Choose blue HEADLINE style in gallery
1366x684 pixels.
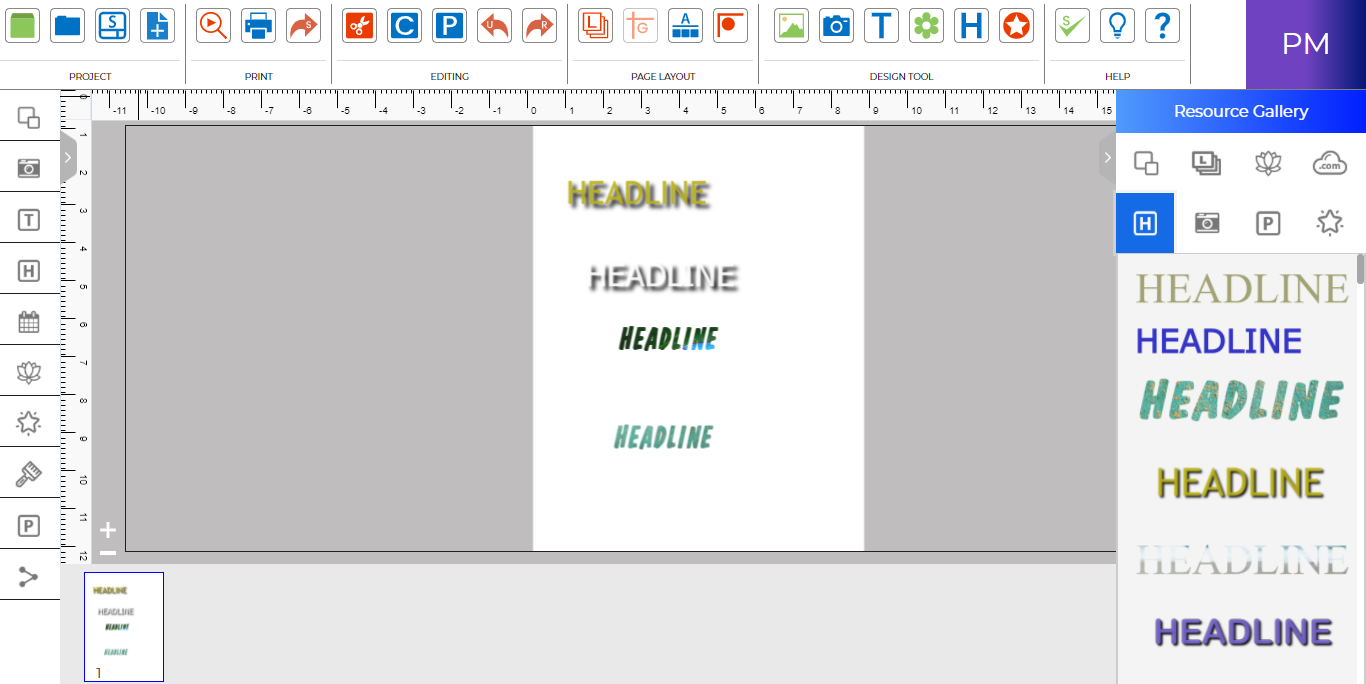point(1218,341)
